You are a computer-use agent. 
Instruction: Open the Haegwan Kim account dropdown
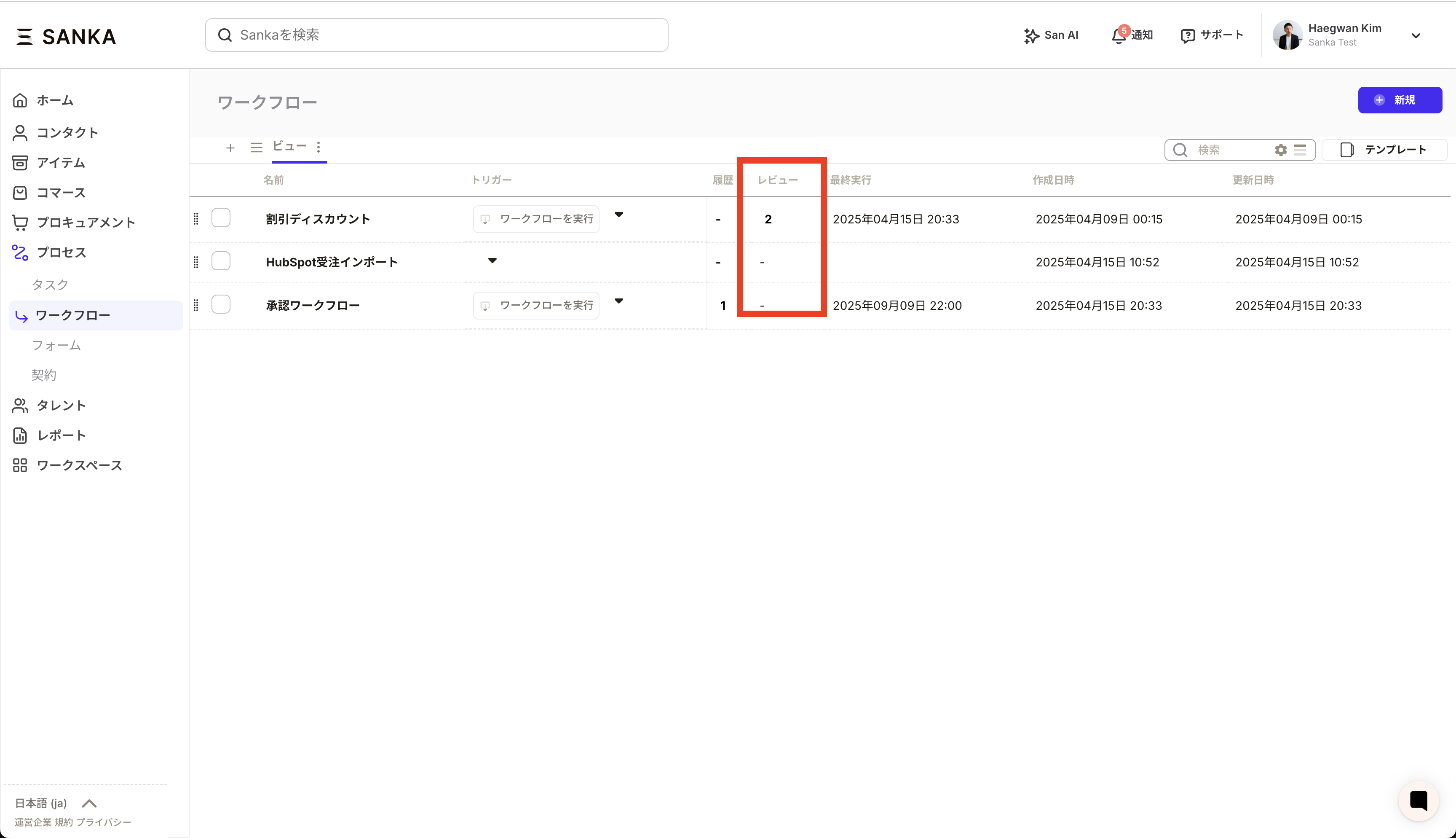(1415, 36)
